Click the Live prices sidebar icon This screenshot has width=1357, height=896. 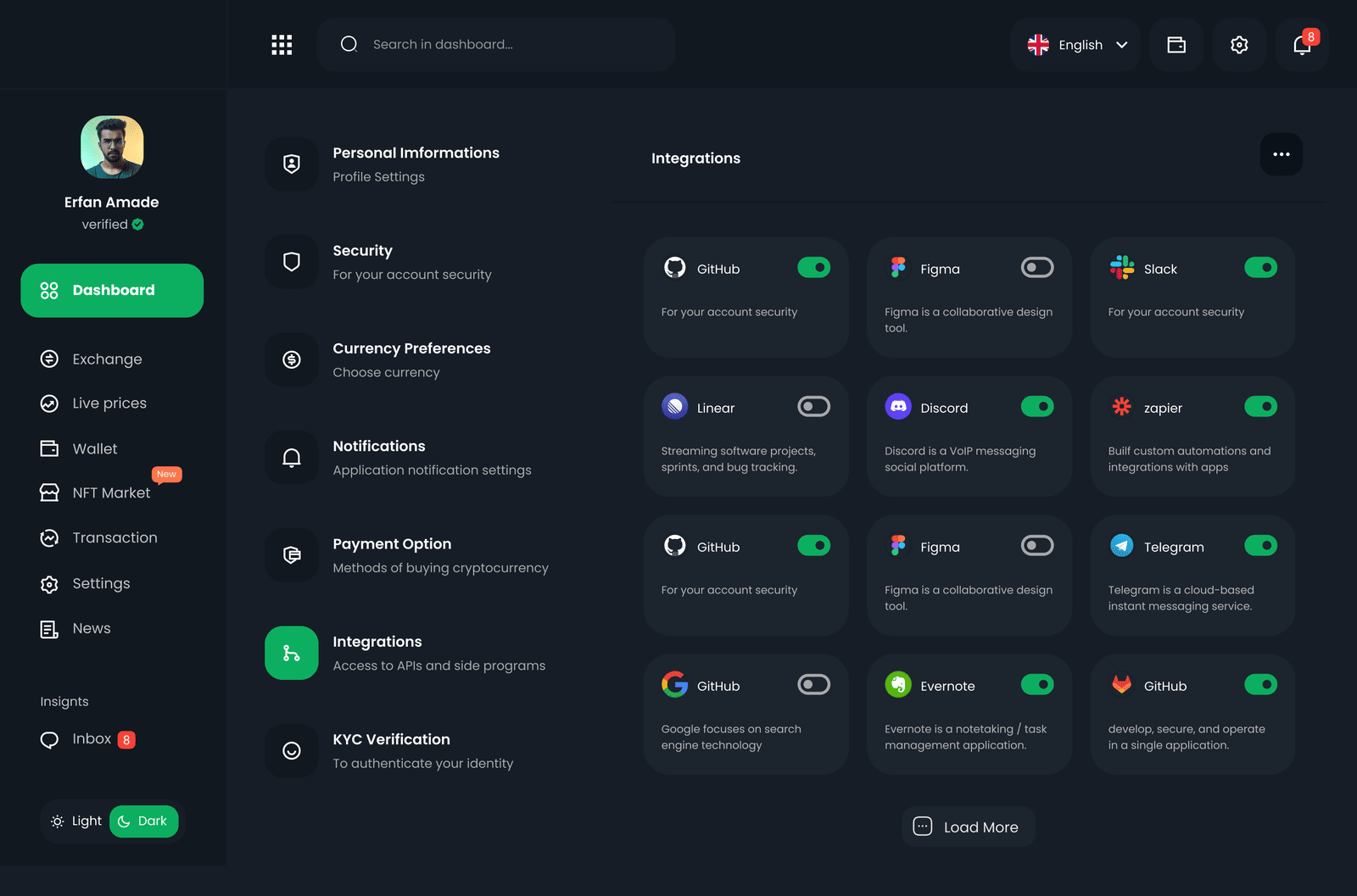coord(49,403)
